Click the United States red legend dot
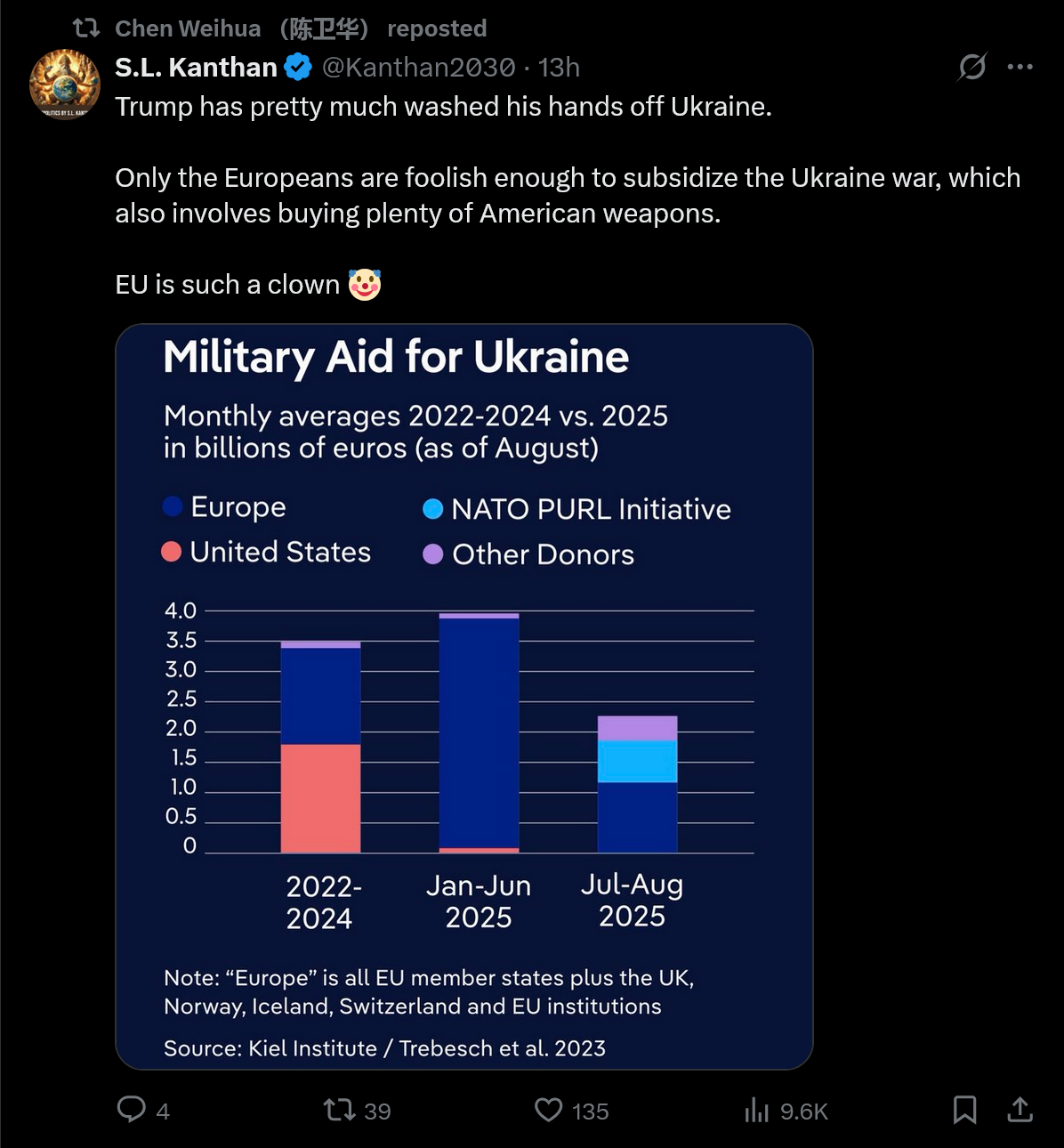1064x1148 pixels. (x=172, y=552)
